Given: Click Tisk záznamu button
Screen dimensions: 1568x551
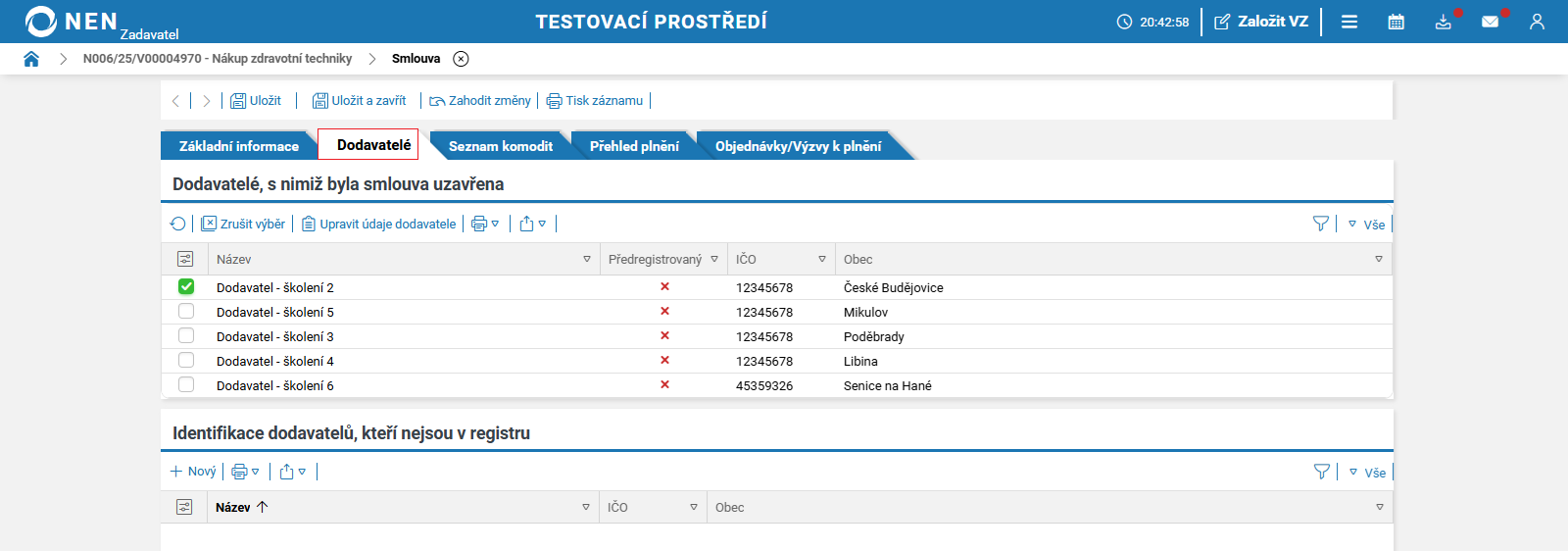Looking at the screenshot, I should 595,101.
